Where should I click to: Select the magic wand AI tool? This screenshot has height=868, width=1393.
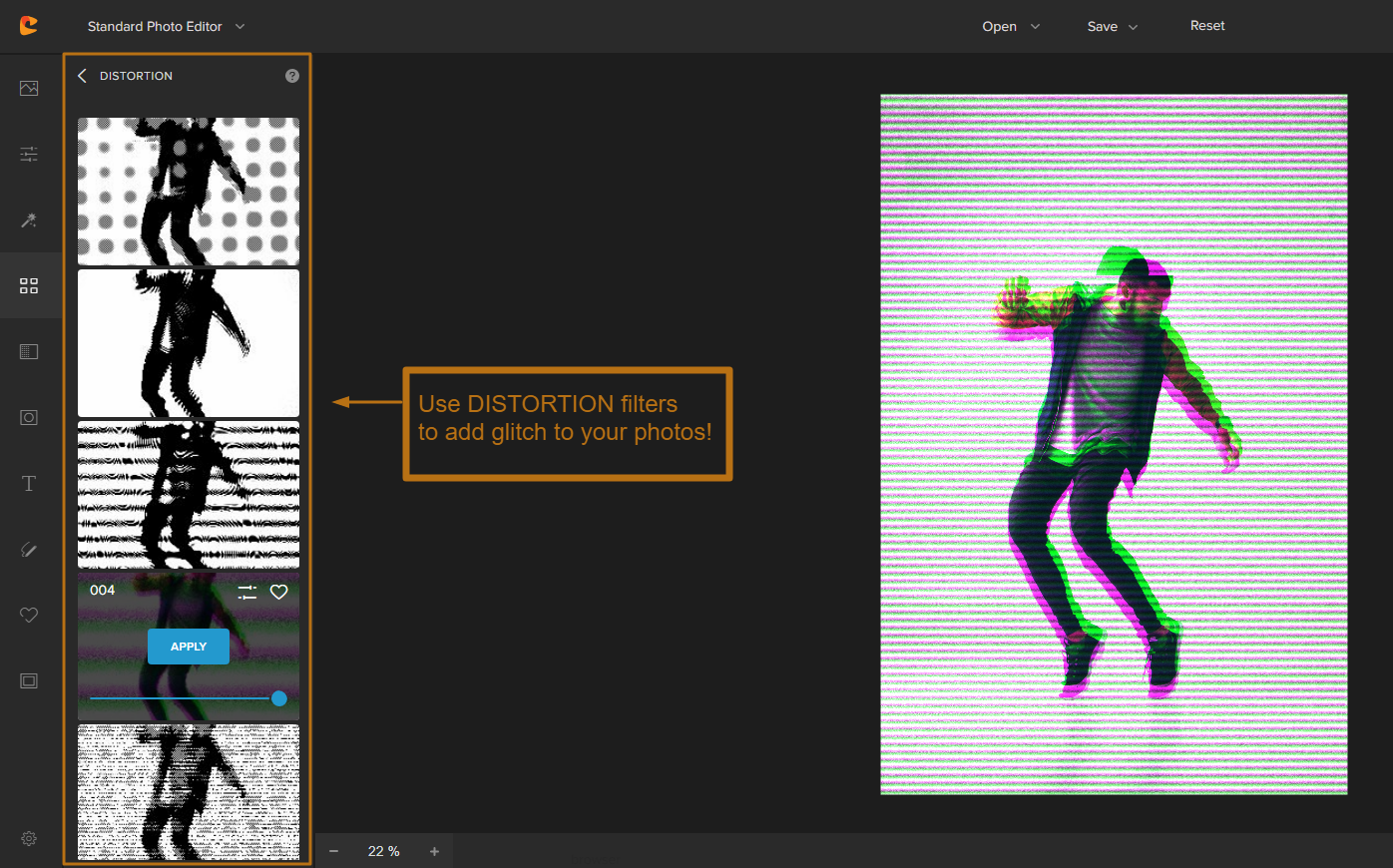(x=29, y=219)
